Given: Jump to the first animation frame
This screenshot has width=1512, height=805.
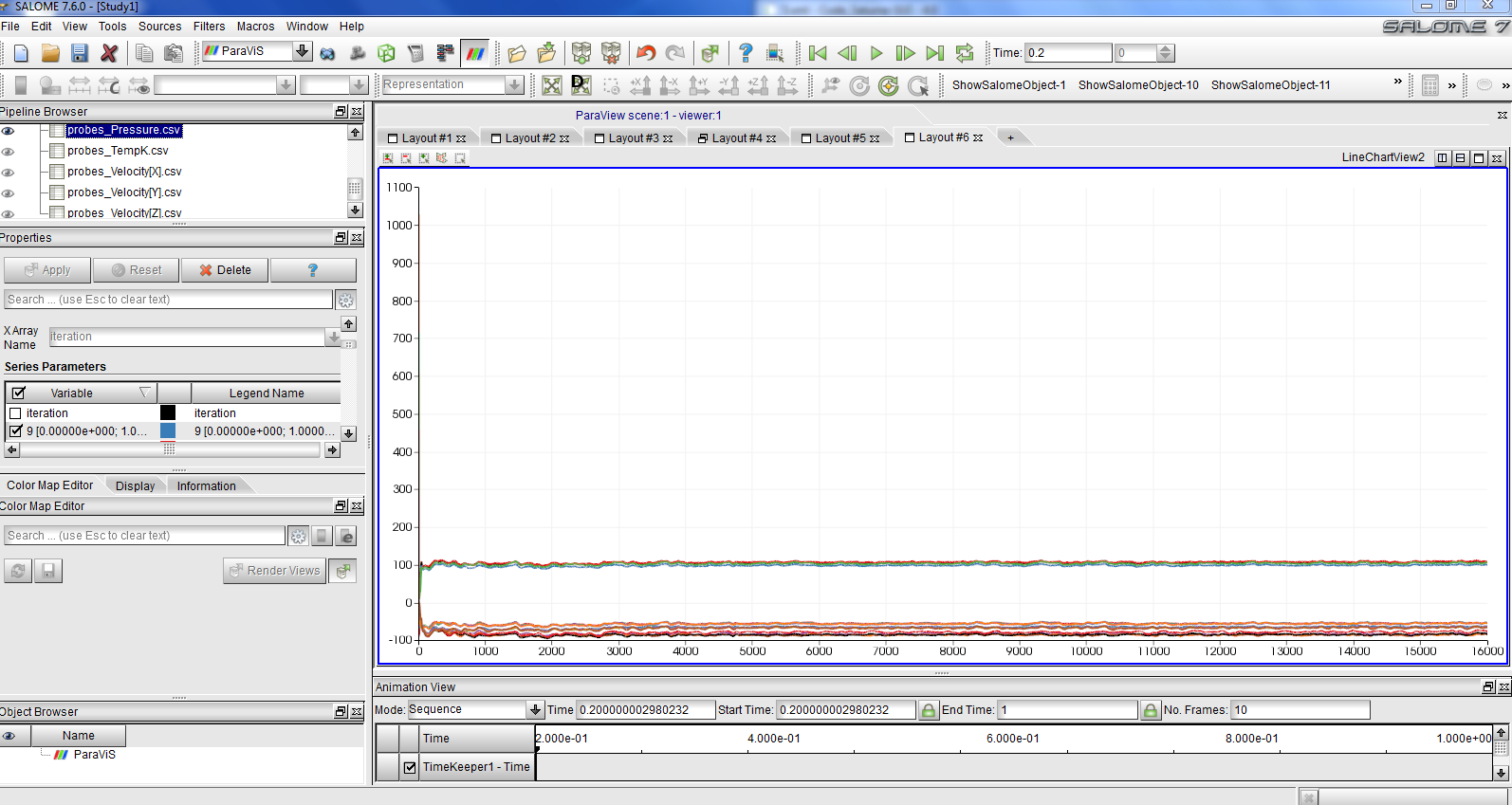Looking at the screenshot, I should pos(818,53).
